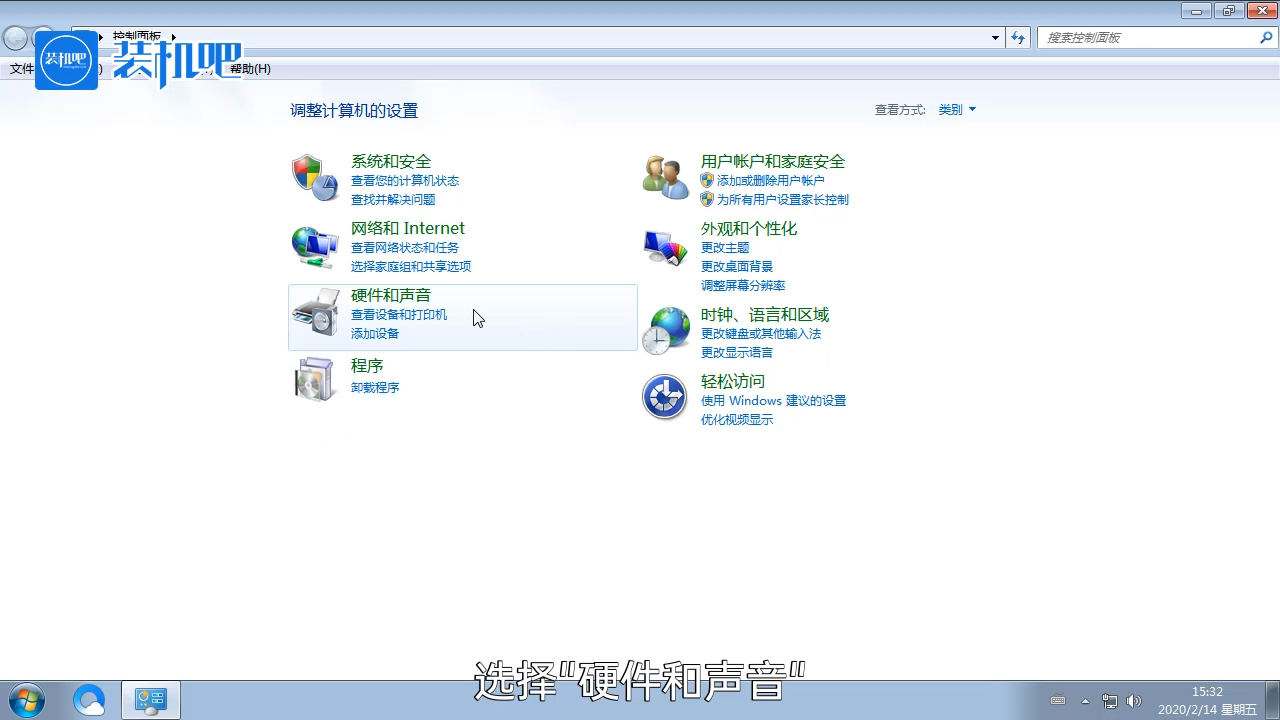The width and height of the screenshot is (1280, 720).
Task: Click the network icon in the system tray
Action: (x=1110, y=701)
